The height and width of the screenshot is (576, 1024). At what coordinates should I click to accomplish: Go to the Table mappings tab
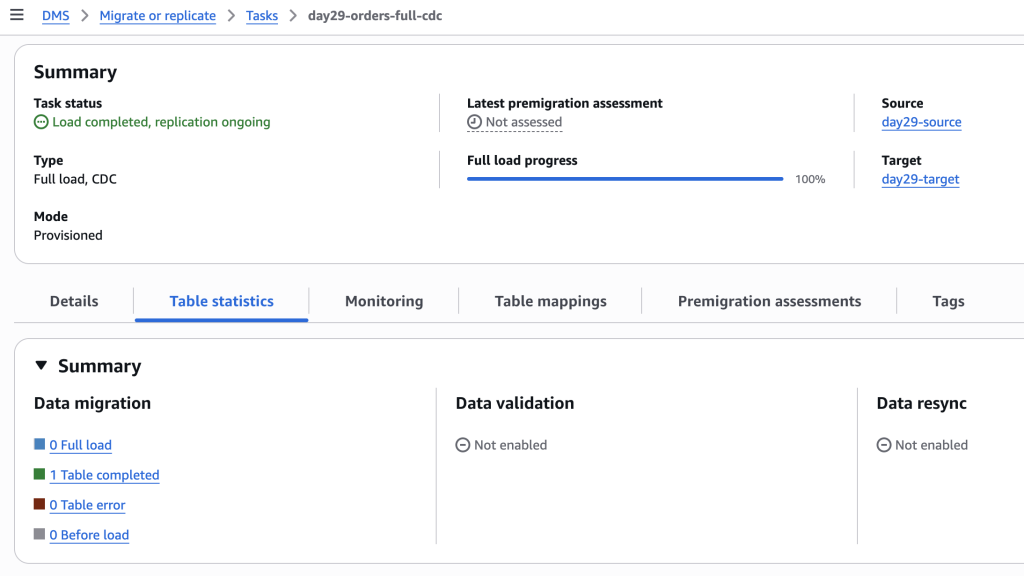(x=551, y=301)
